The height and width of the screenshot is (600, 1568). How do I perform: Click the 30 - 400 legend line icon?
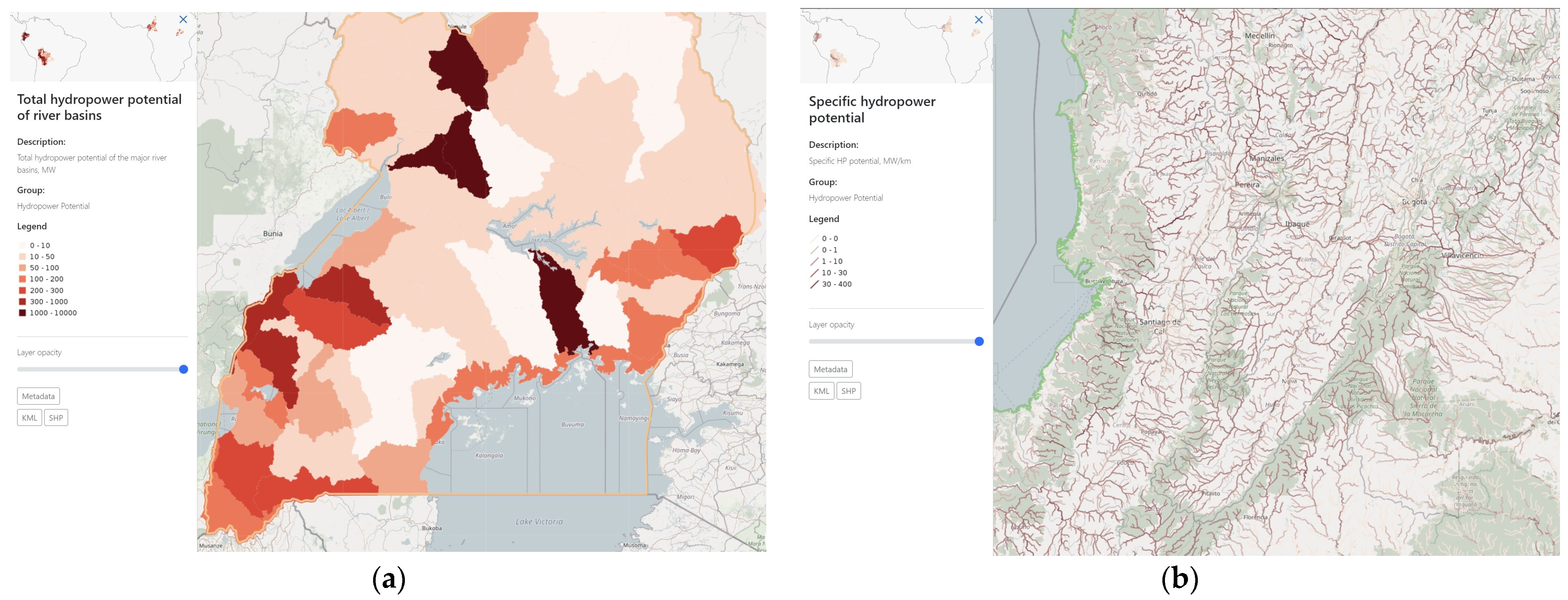[814, 284]
